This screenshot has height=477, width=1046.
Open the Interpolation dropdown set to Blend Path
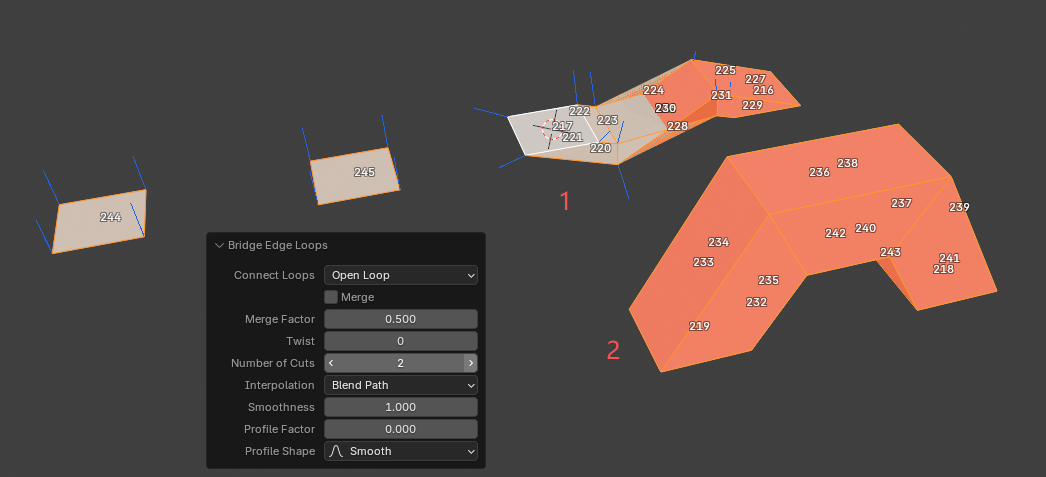[400, 385]
